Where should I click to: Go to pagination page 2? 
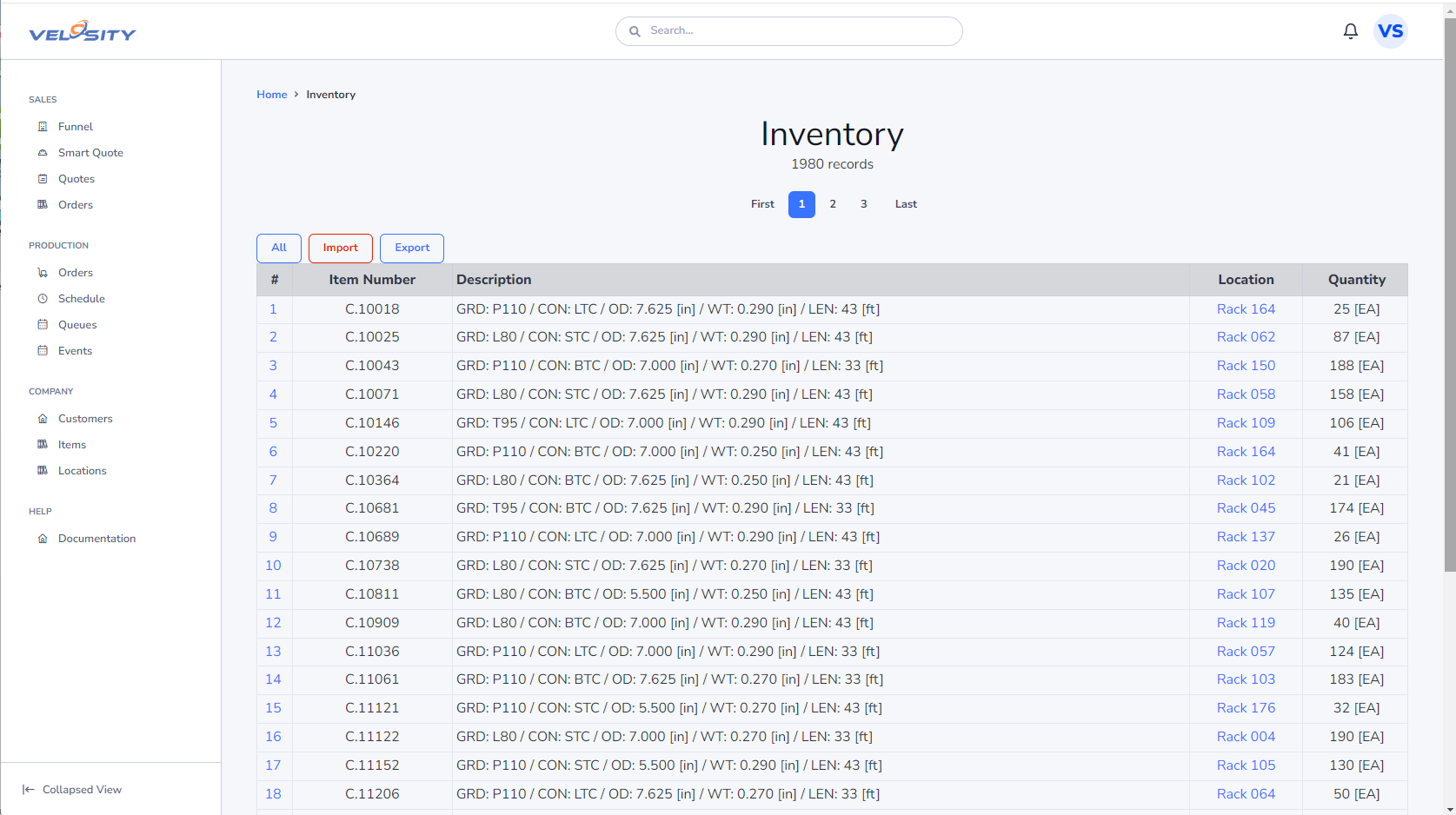833,204
